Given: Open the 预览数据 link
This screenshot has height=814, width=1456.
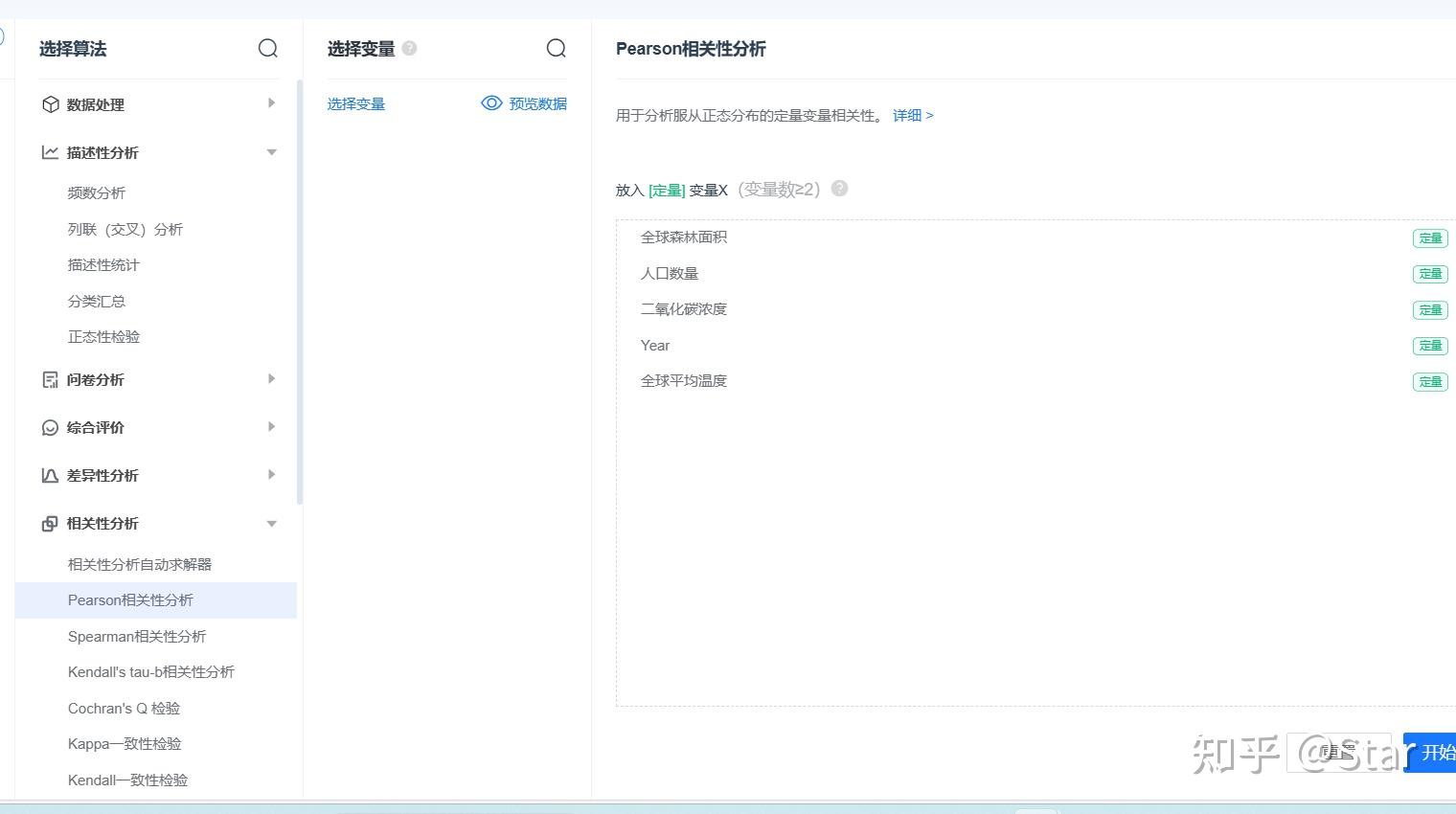Looking at the screenshot, I should (538, 103).
